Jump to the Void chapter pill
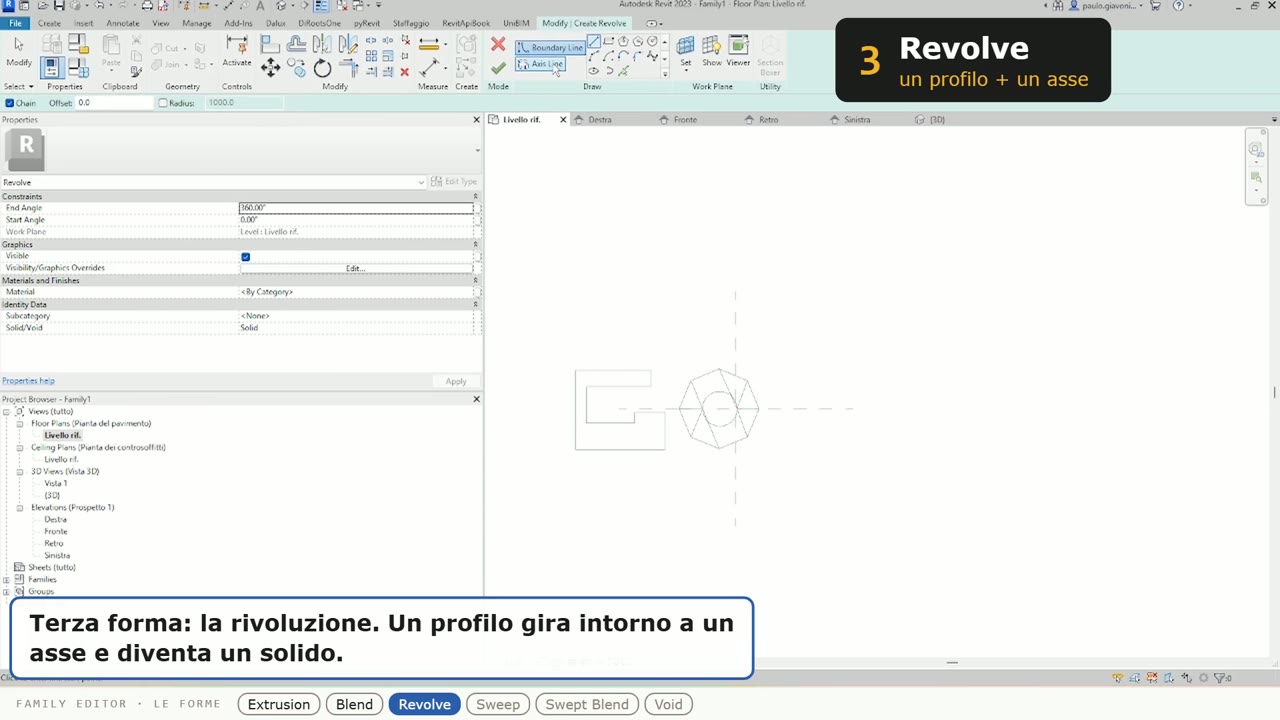This screenshot has height=720, width=1280. pos(668,704)
